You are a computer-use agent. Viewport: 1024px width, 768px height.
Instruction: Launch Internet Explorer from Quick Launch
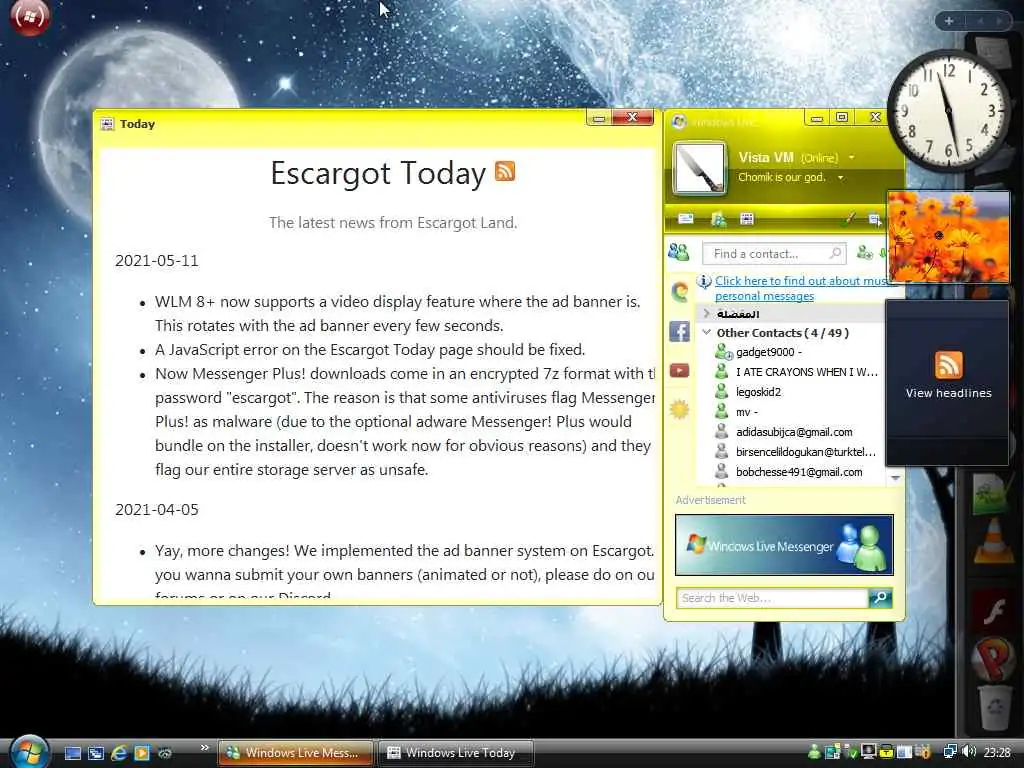[x=119, y=753]
